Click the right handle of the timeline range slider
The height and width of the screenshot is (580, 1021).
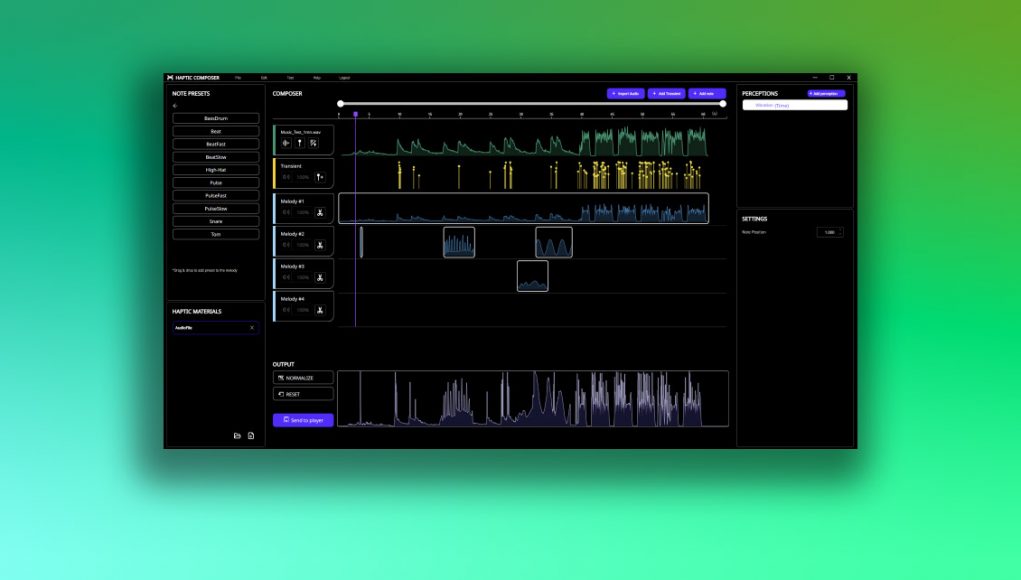[x=723, y=104]
